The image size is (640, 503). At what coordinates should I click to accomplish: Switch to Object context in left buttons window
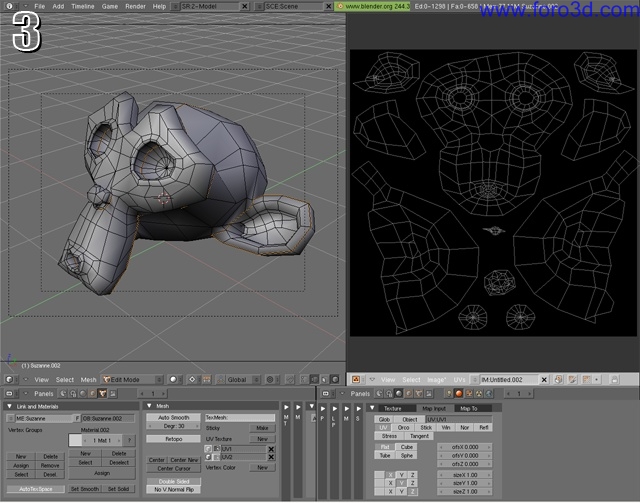(93, 393)
